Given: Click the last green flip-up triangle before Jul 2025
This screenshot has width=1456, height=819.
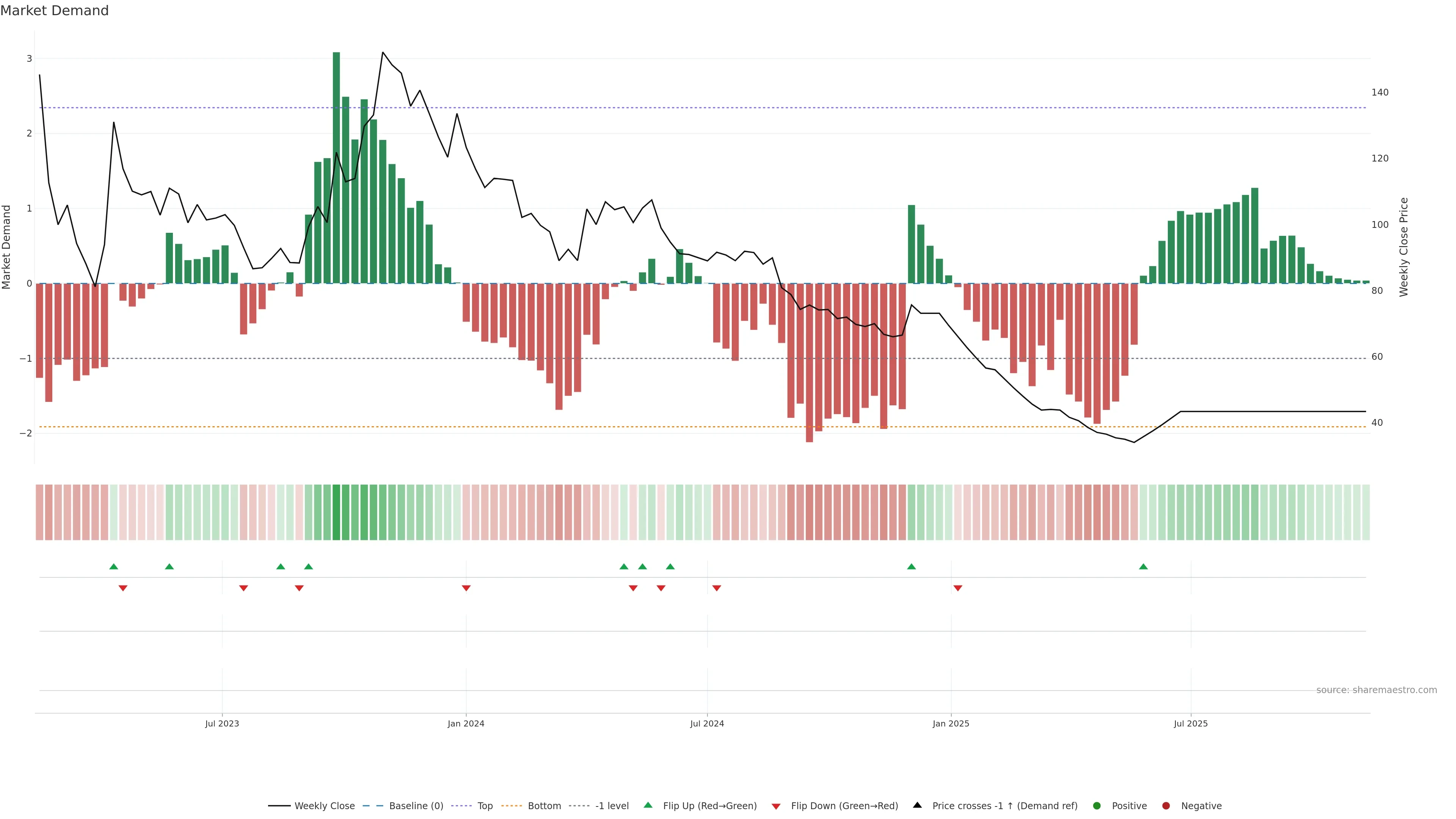Looking at the screenshot, I should click(1144, 566).
